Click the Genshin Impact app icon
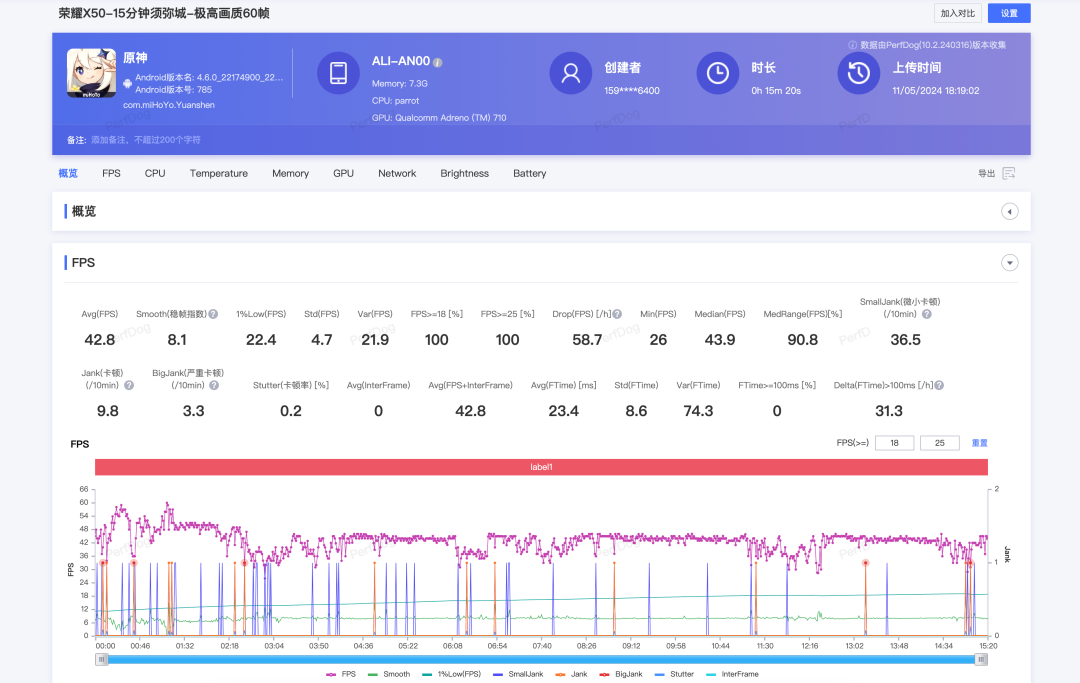Image resolution: width=1080 pixels, height=683 pixels. [x=91, y=73]
